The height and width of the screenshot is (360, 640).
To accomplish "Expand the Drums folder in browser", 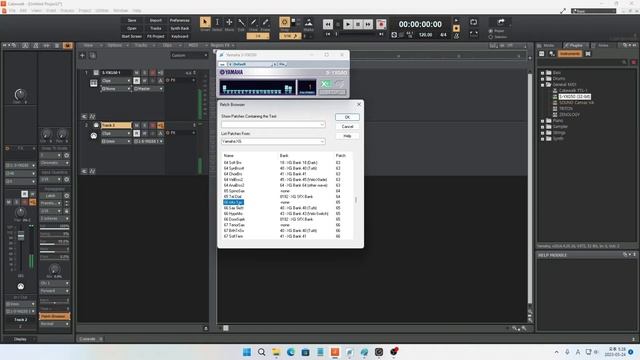I will 542,78.
